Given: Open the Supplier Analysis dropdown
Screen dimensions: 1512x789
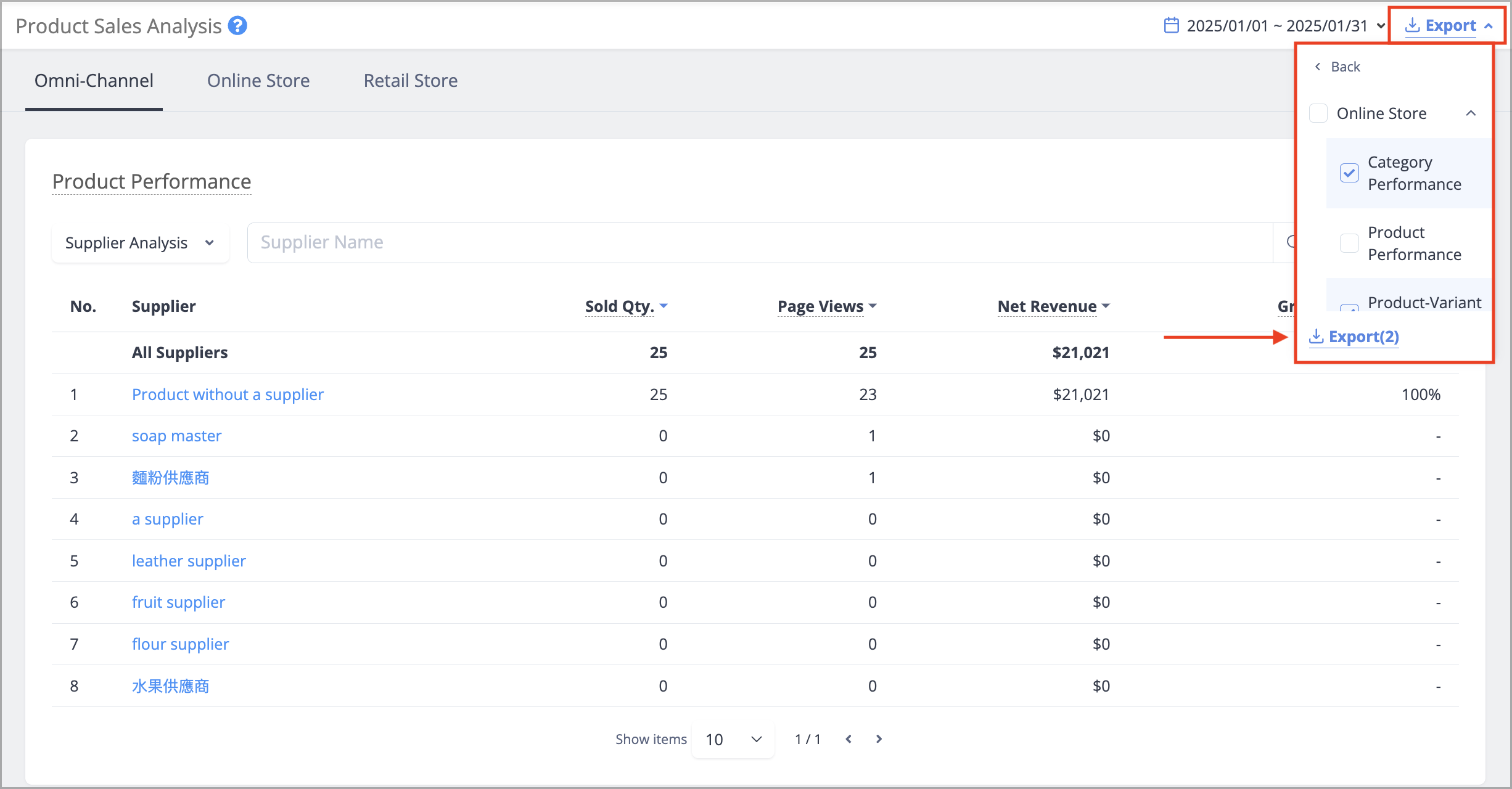Looking at the screenshot, I should pyautogui.click(x=141, y=243).
